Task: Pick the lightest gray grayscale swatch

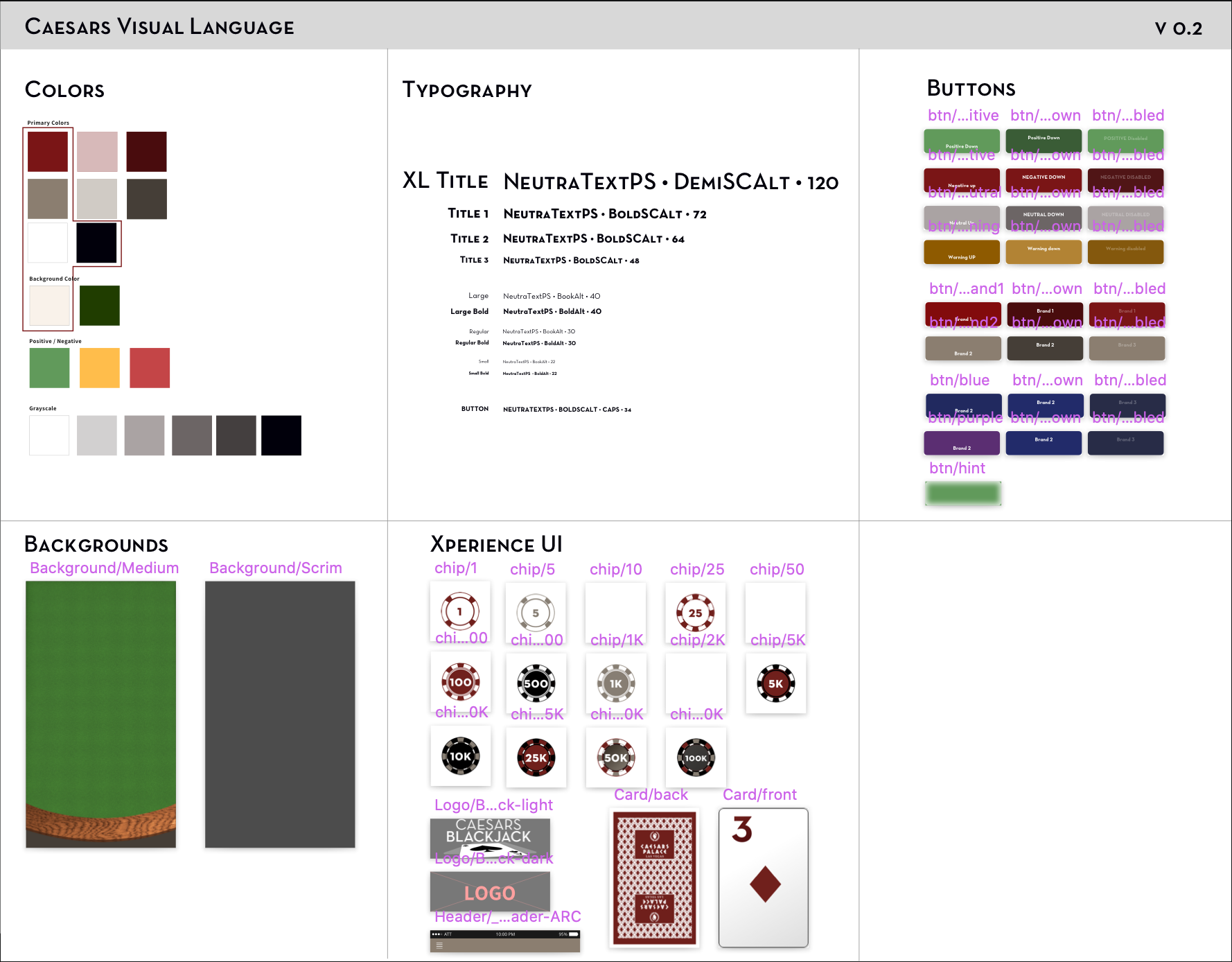Action: point(97,435)
